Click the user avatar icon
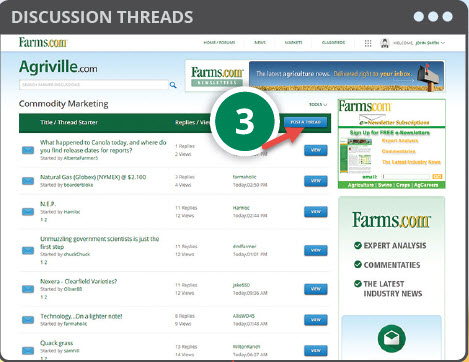469x362 pixels. pyautogui.click(x=385, y=43)
